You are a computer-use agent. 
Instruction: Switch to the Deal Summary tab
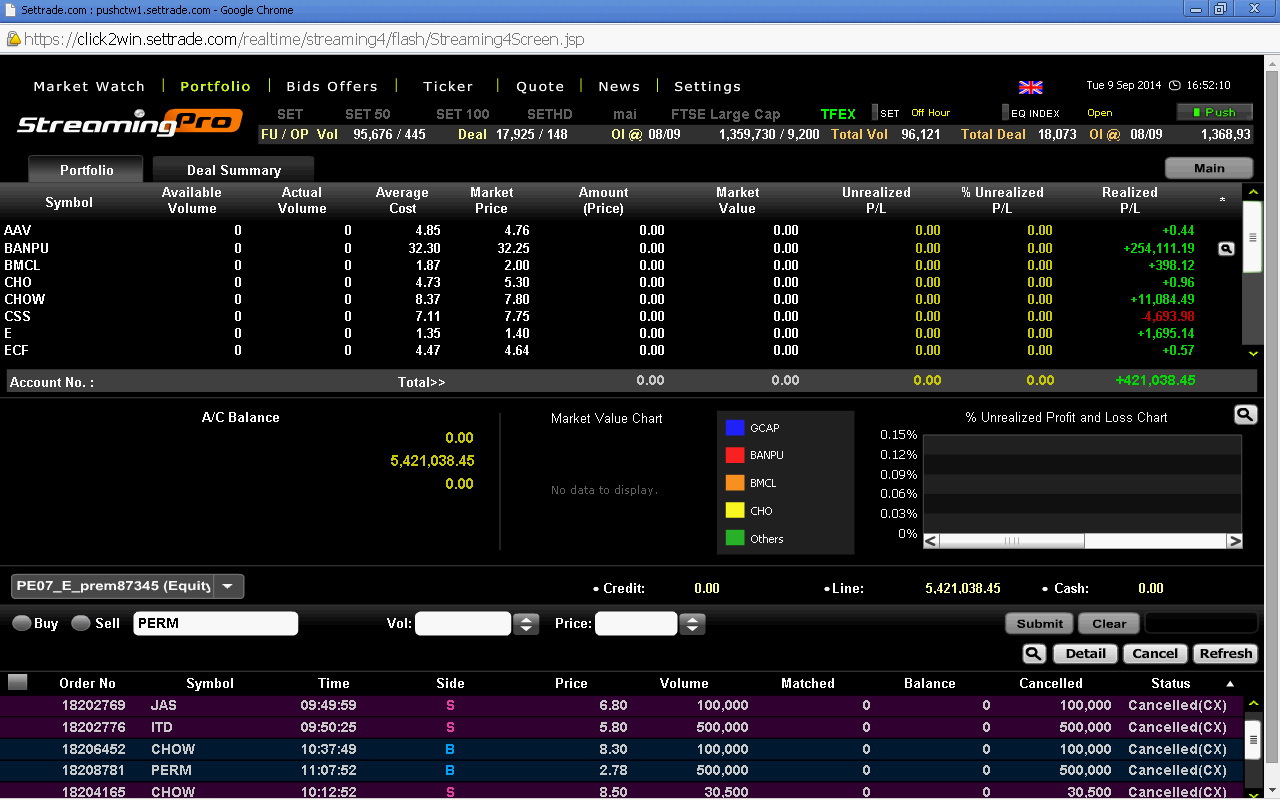(234, 170)
